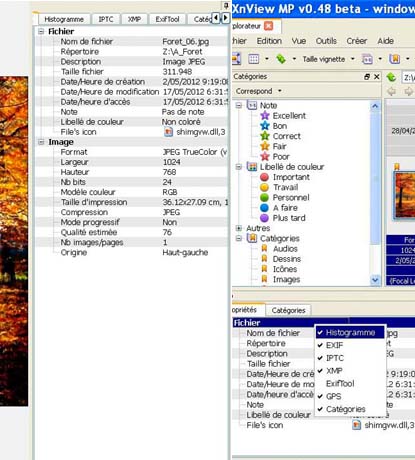
Task: Click the layout toolbar icon after Taille vignette
Action: 367,59
